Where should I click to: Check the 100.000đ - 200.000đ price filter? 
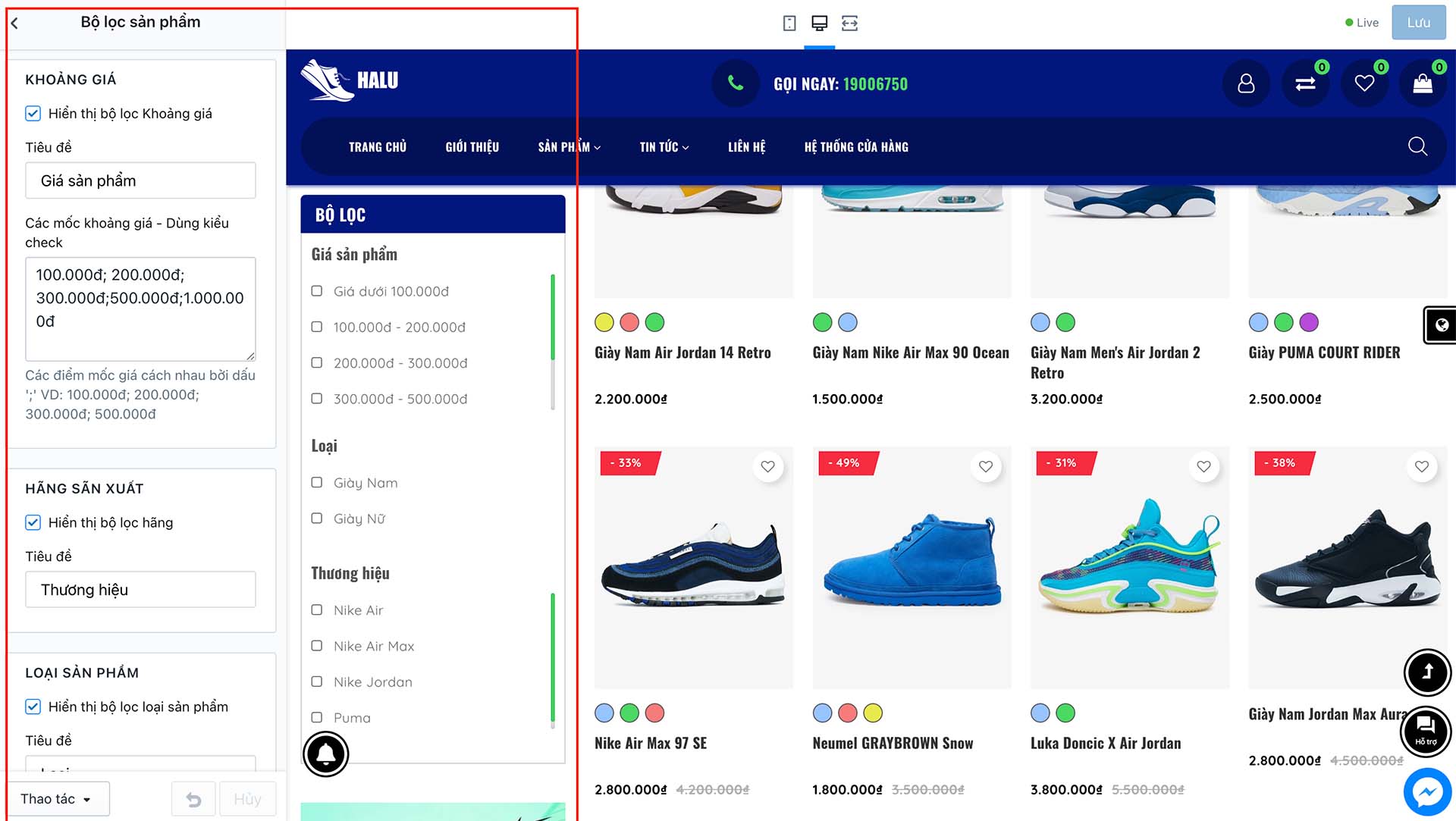317,327
